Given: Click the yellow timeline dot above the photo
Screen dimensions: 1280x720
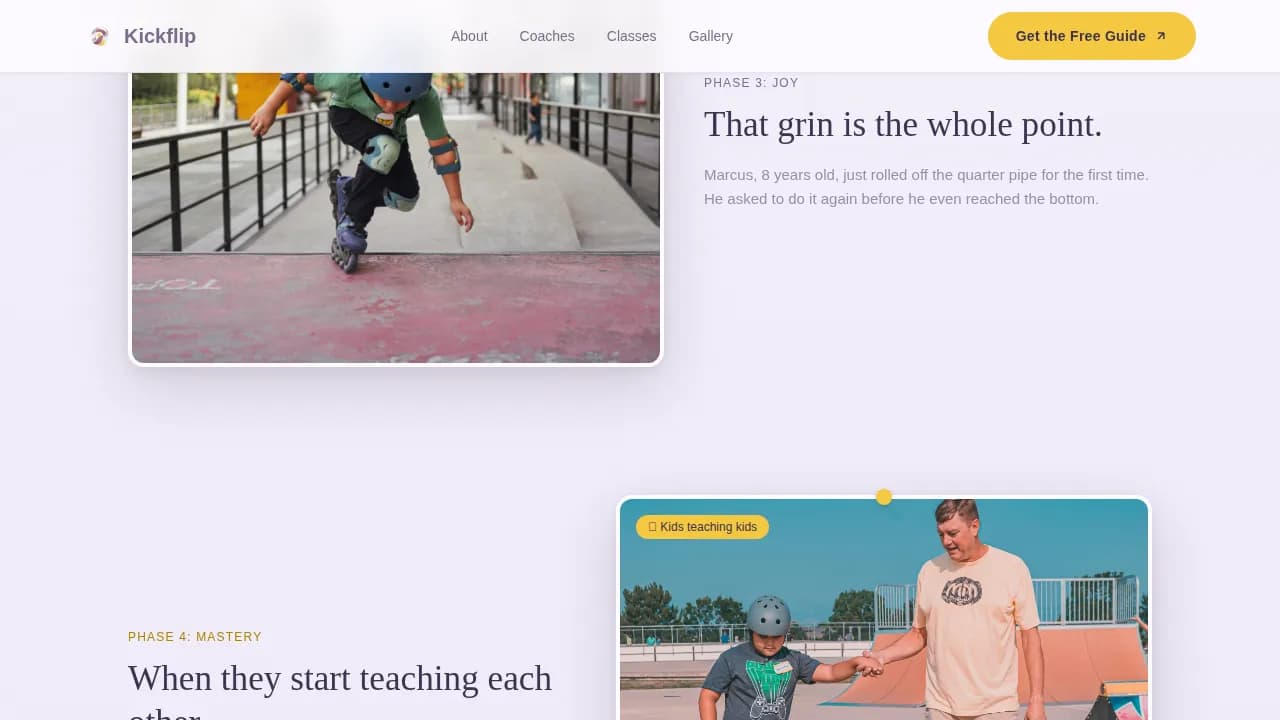Looking at the screenshot, I should pos(884,497).
